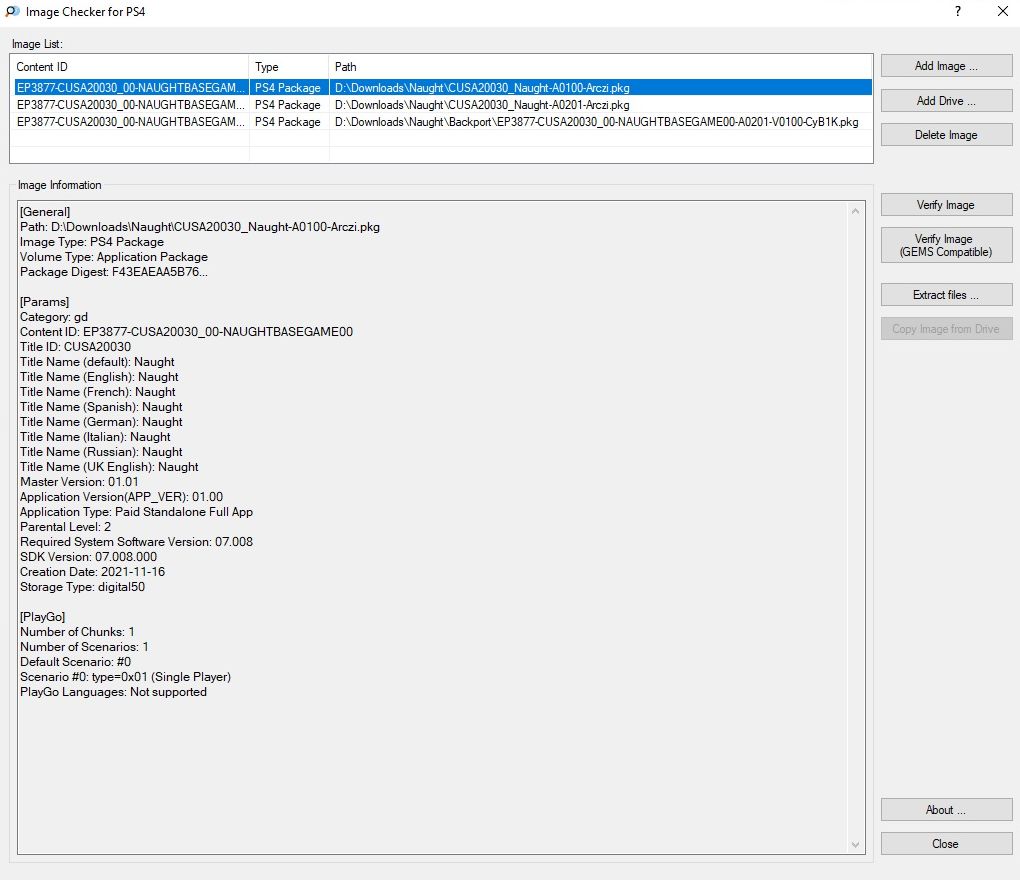This screenshot has width=1020, height=880.
Task: Open the Extract files dialog
Action: point(946,295)
